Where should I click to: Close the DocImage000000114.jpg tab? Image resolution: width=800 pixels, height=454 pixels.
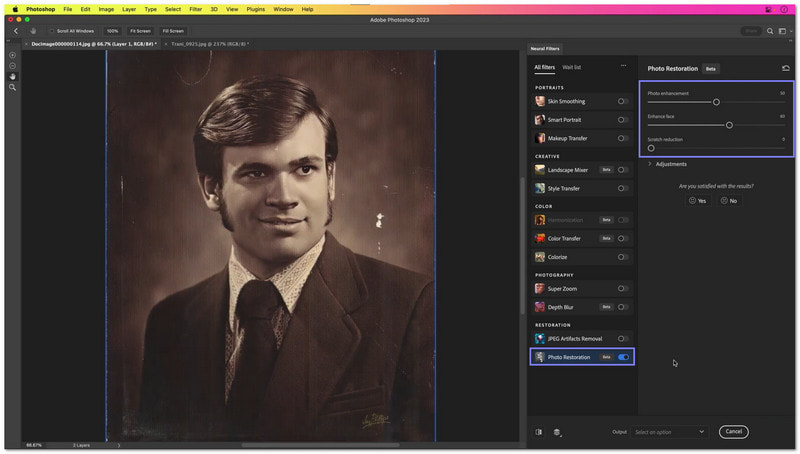coord(27,44)
